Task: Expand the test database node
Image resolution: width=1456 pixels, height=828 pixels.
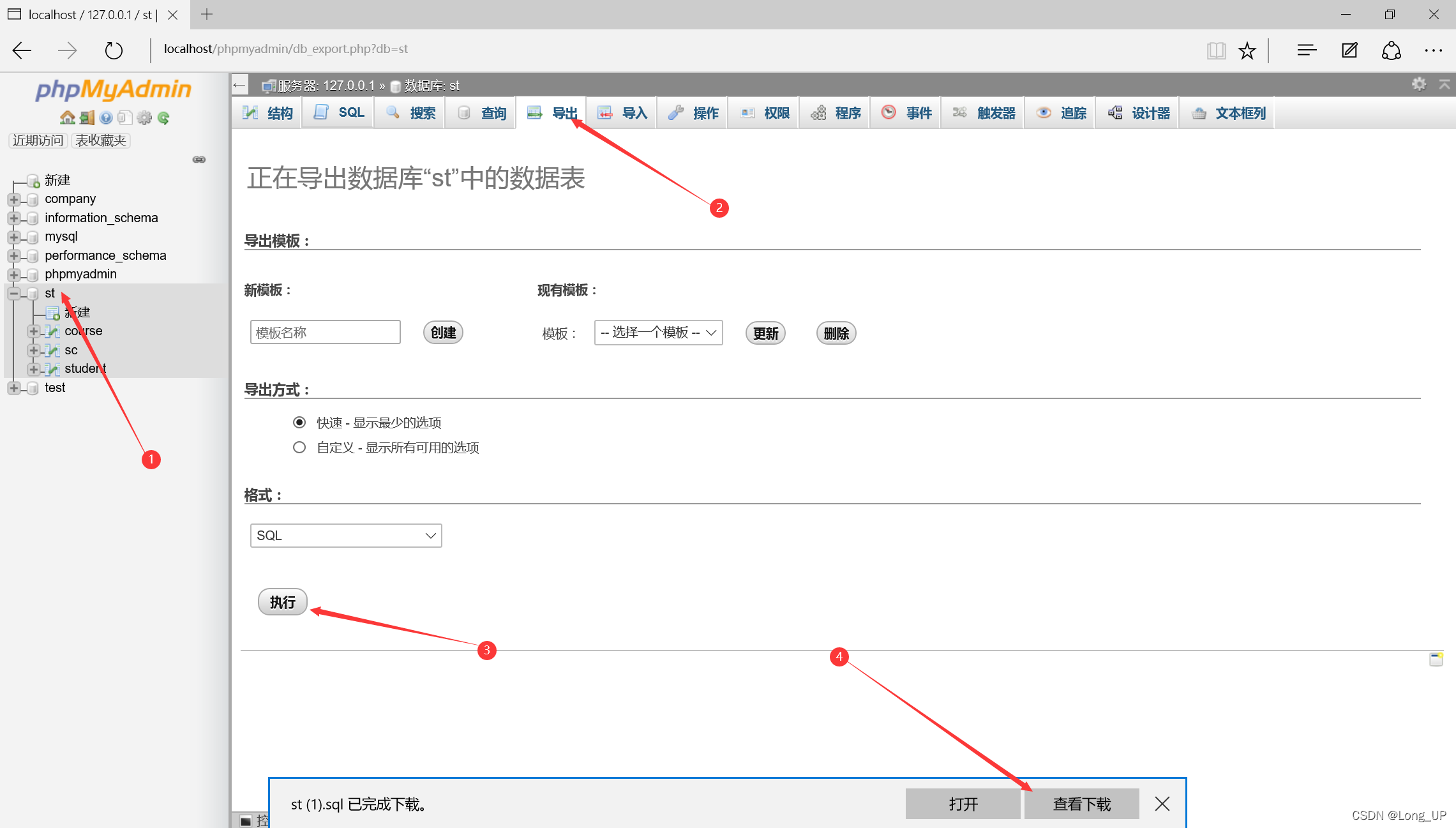Action: coord(13,388)
